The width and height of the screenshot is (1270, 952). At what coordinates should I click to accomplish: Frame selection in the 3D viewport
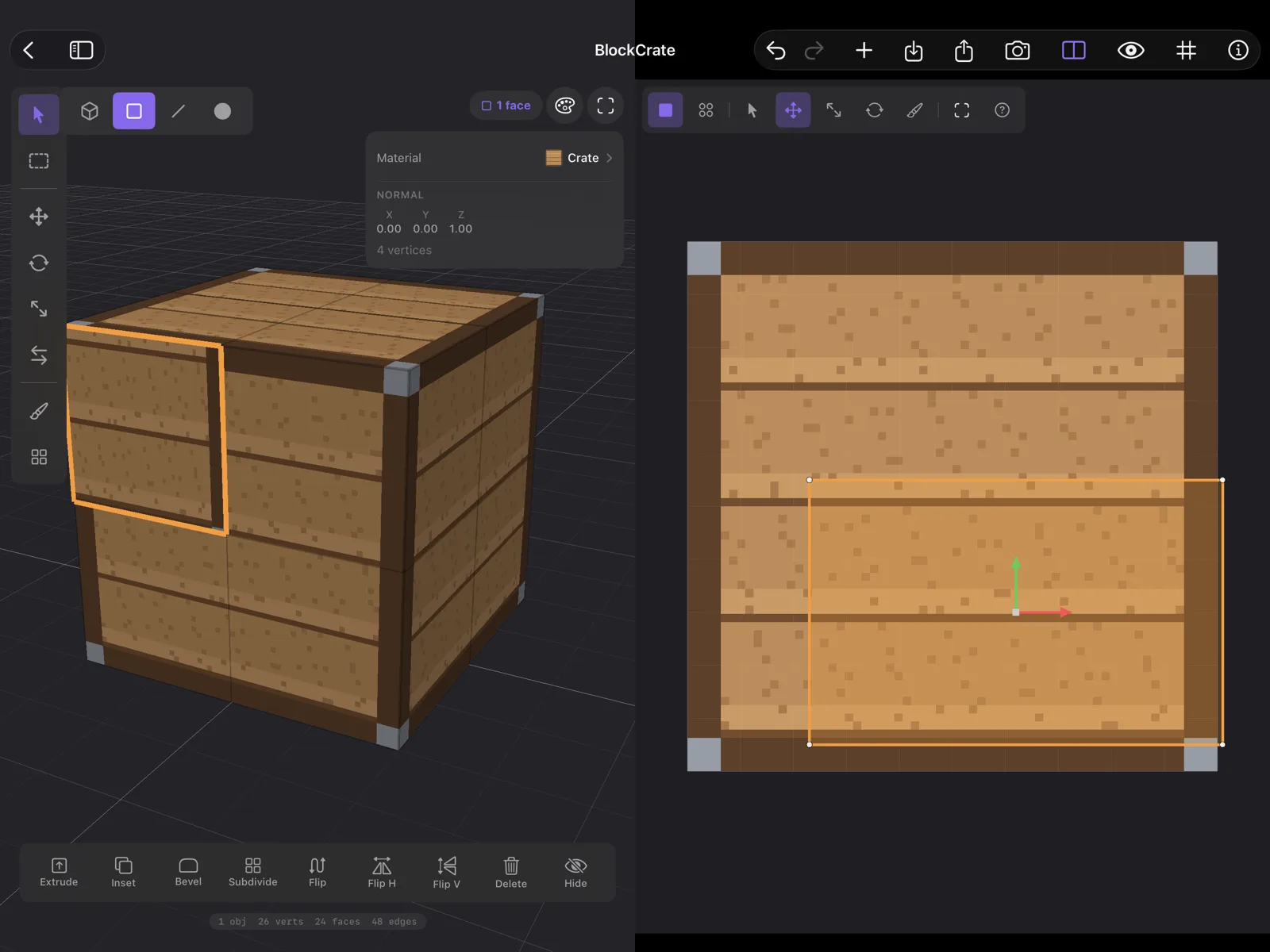pyautogui.click(x=606, y=106)
